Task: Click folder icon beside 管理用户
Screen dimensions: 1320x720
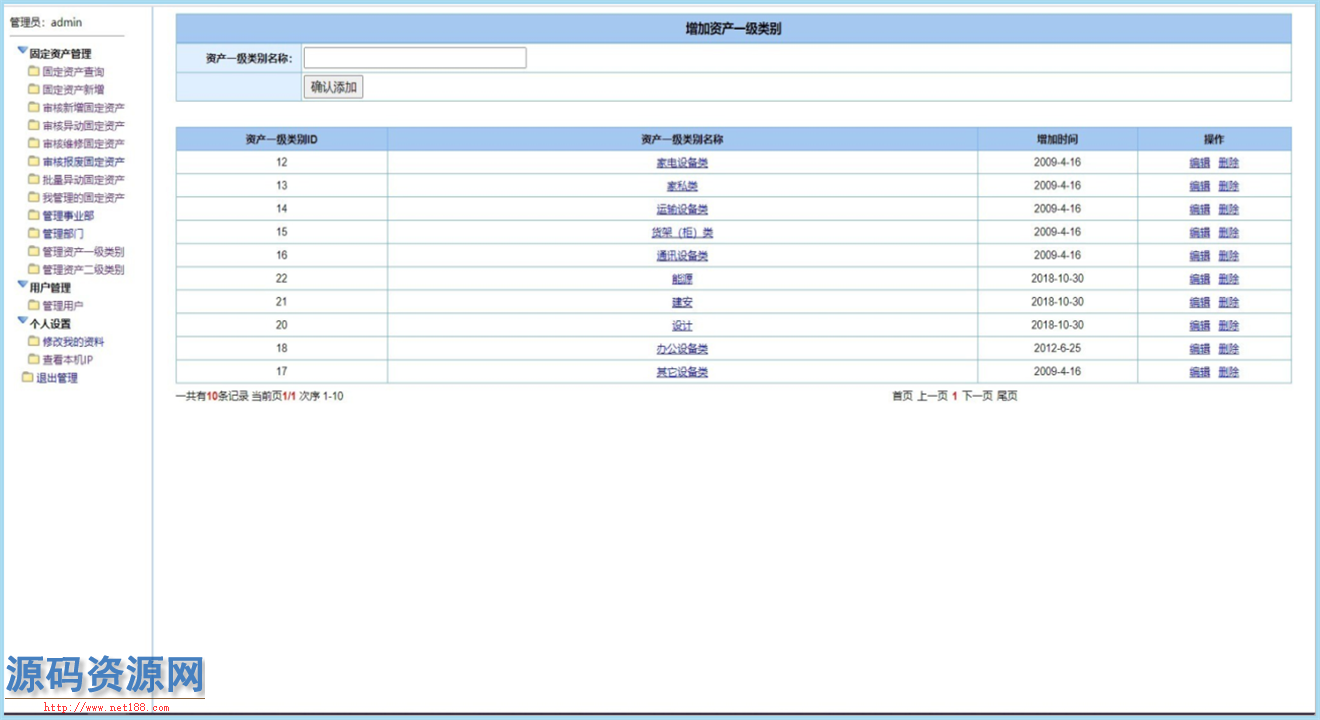Action: click(x=34, y=305)
